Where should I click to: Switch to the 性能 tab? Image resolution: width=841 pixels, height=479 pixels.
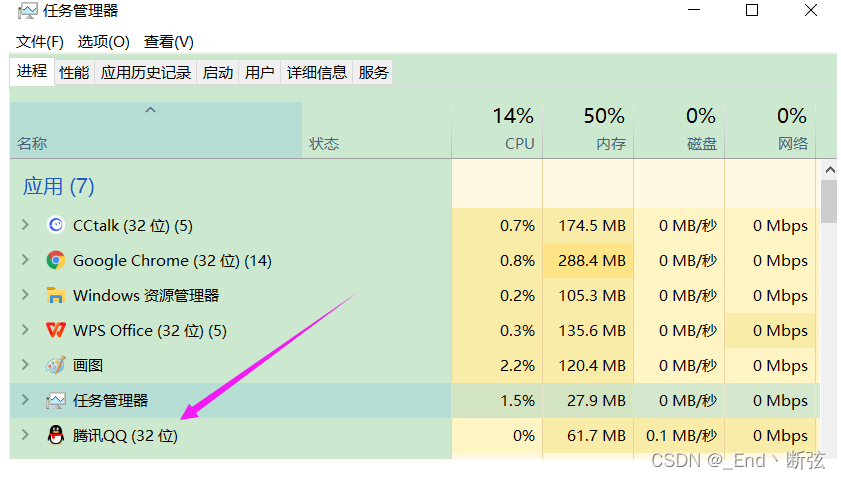[x=74, y=72]
